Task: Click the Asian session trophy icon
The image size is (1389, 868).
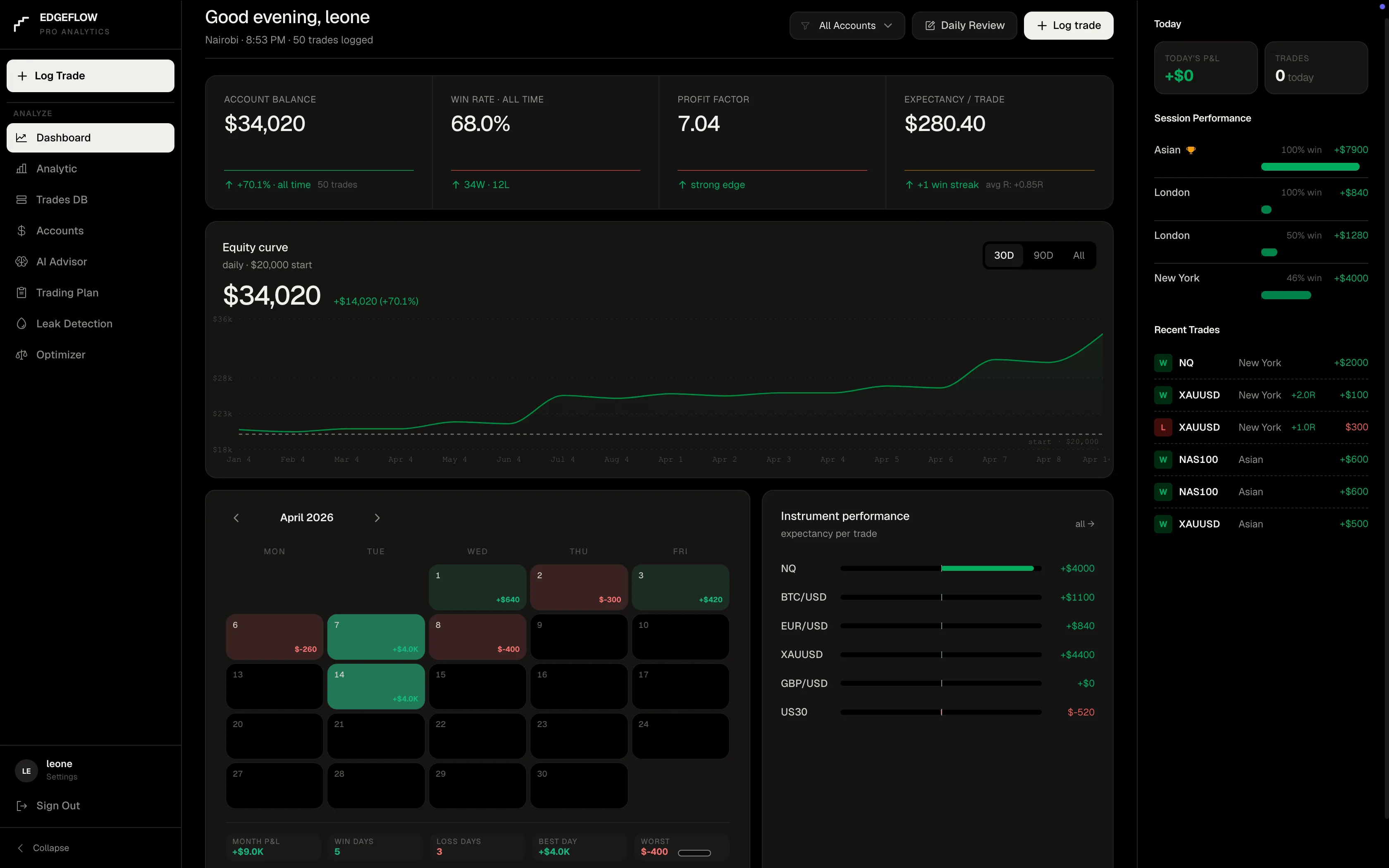Action: 1191,150
